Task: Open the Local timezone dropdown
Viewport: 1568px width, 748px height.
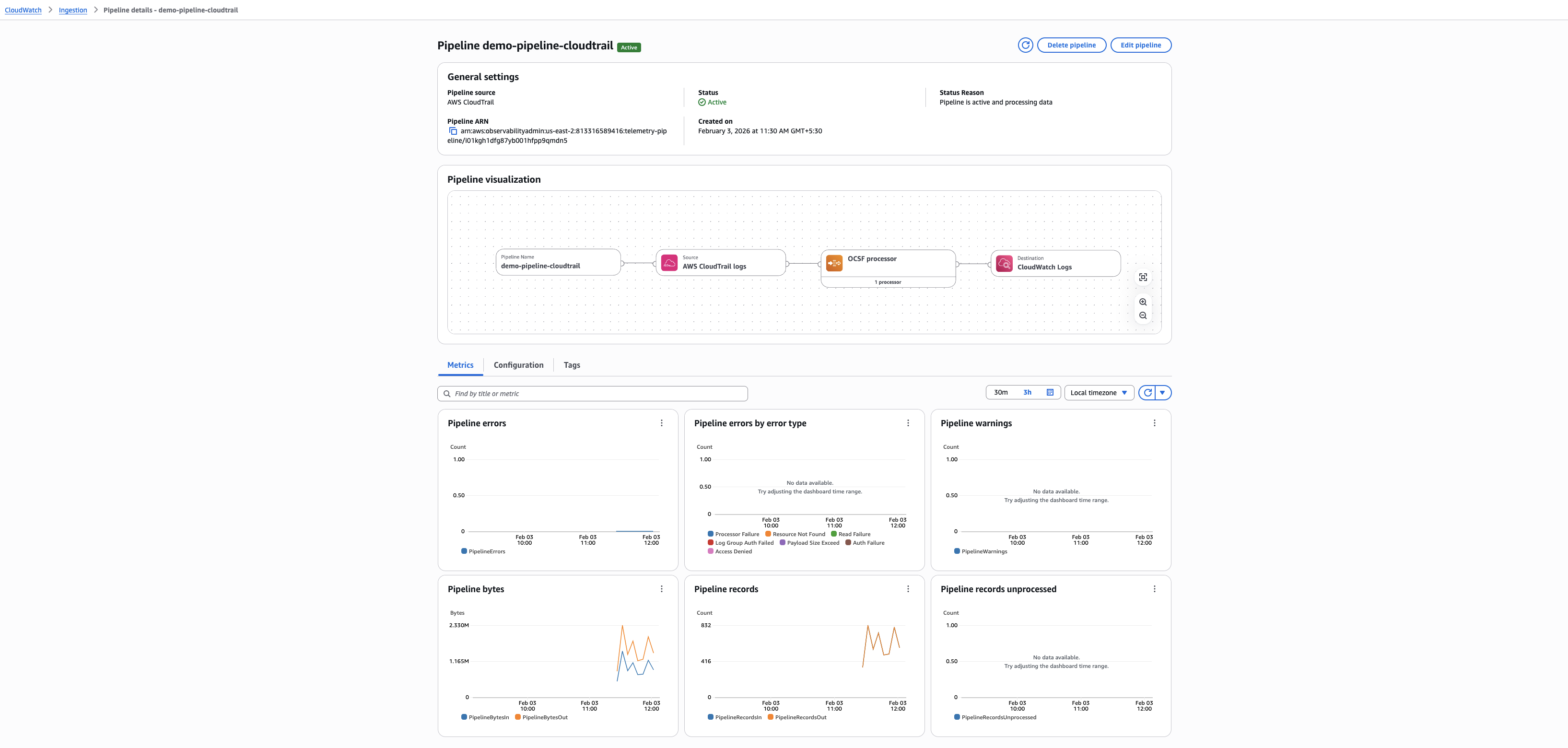Action: pos(1099,393)
